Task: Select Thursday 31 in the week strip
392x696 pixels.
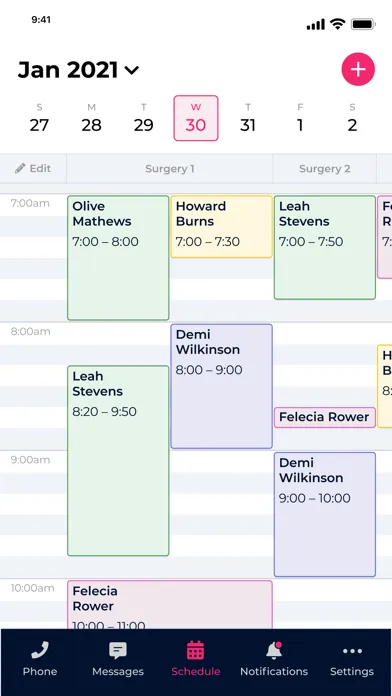Action: (x=248, y=119)
